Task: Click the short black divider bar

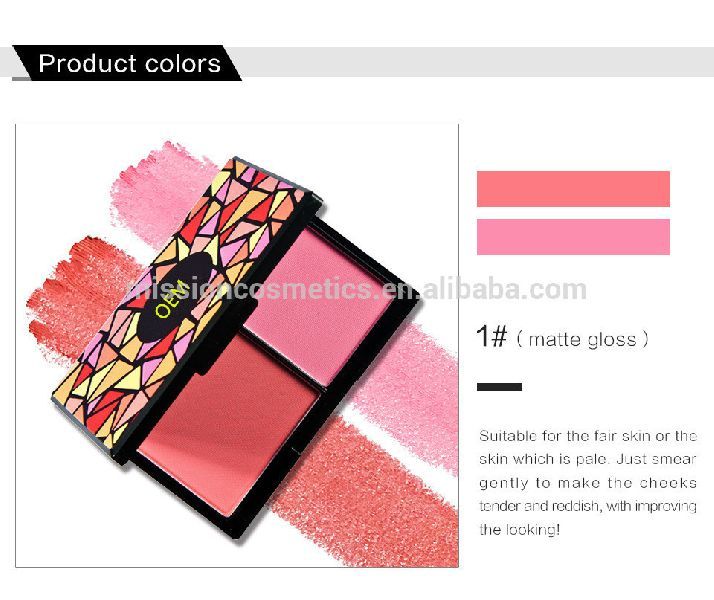Action: [x=499, y=387]
